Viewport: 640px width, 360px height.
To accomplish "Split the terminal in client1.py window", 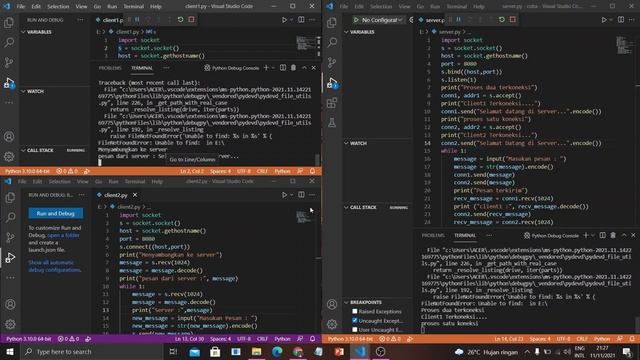I will (x=283, y=68).
